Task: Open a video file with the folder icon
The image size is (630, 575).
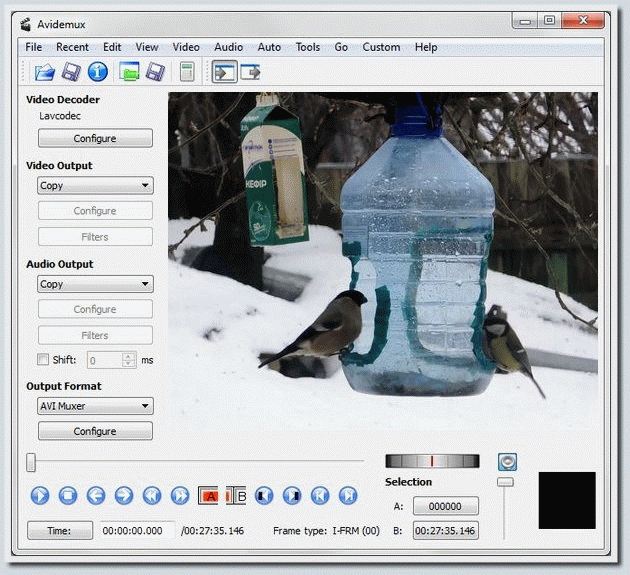Action: tap(45, 72)
